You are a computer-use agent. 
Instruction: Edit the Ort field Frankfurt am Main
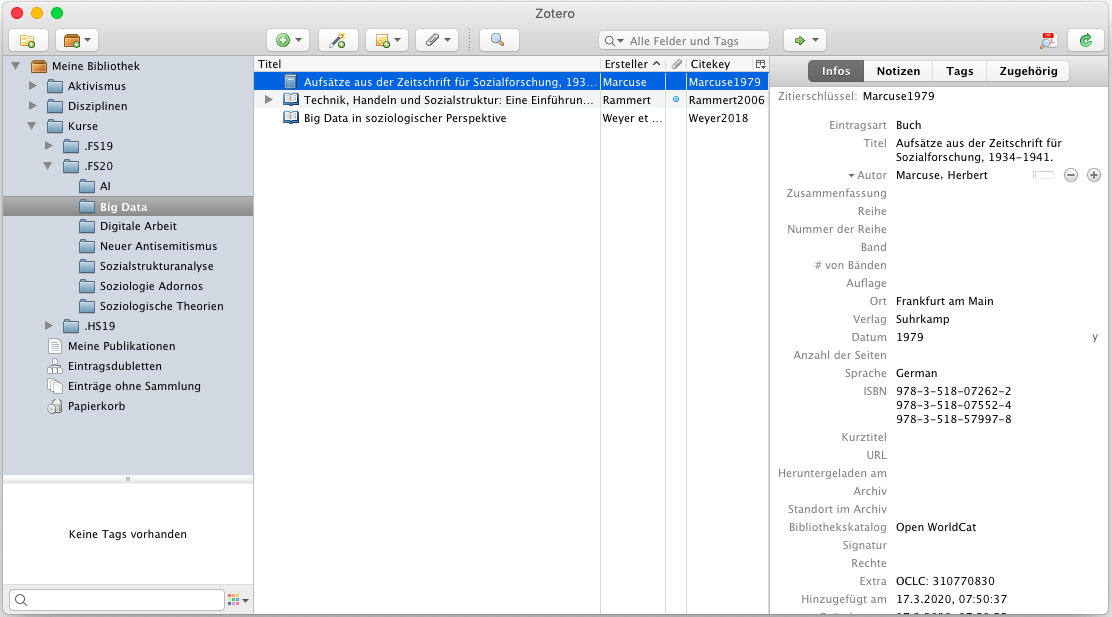click(945, 301)
